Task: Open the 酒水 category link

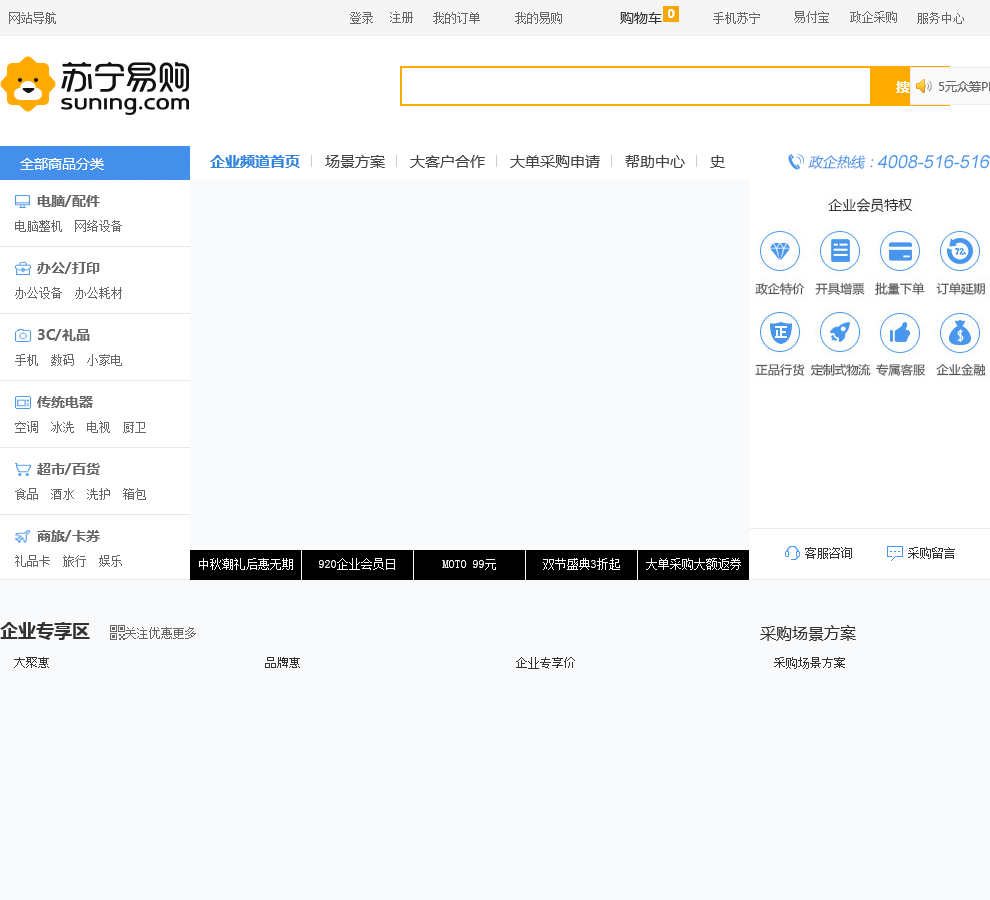Action: point(63,494)
